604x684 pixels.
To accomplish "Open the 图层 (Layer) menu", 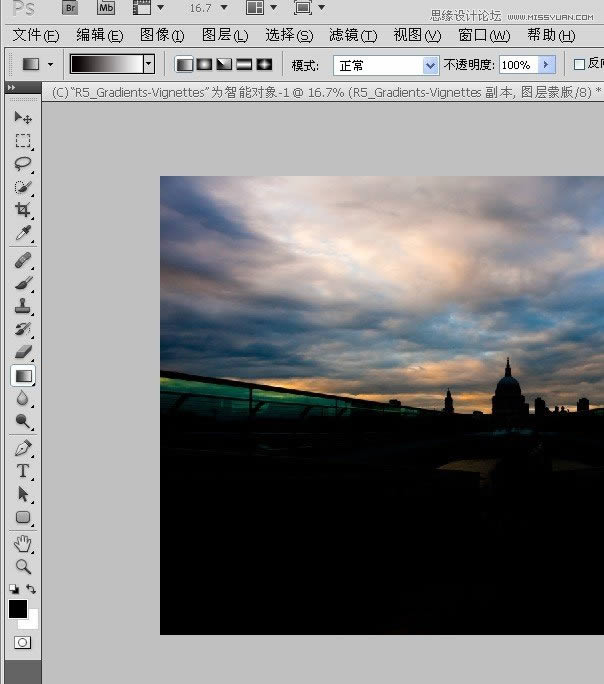I will tap(224, 35).
